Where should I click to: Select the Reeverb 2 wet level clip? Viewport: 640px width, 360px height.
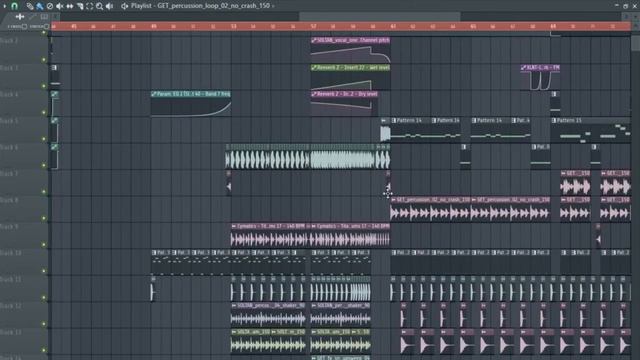[x=350, y=78]
